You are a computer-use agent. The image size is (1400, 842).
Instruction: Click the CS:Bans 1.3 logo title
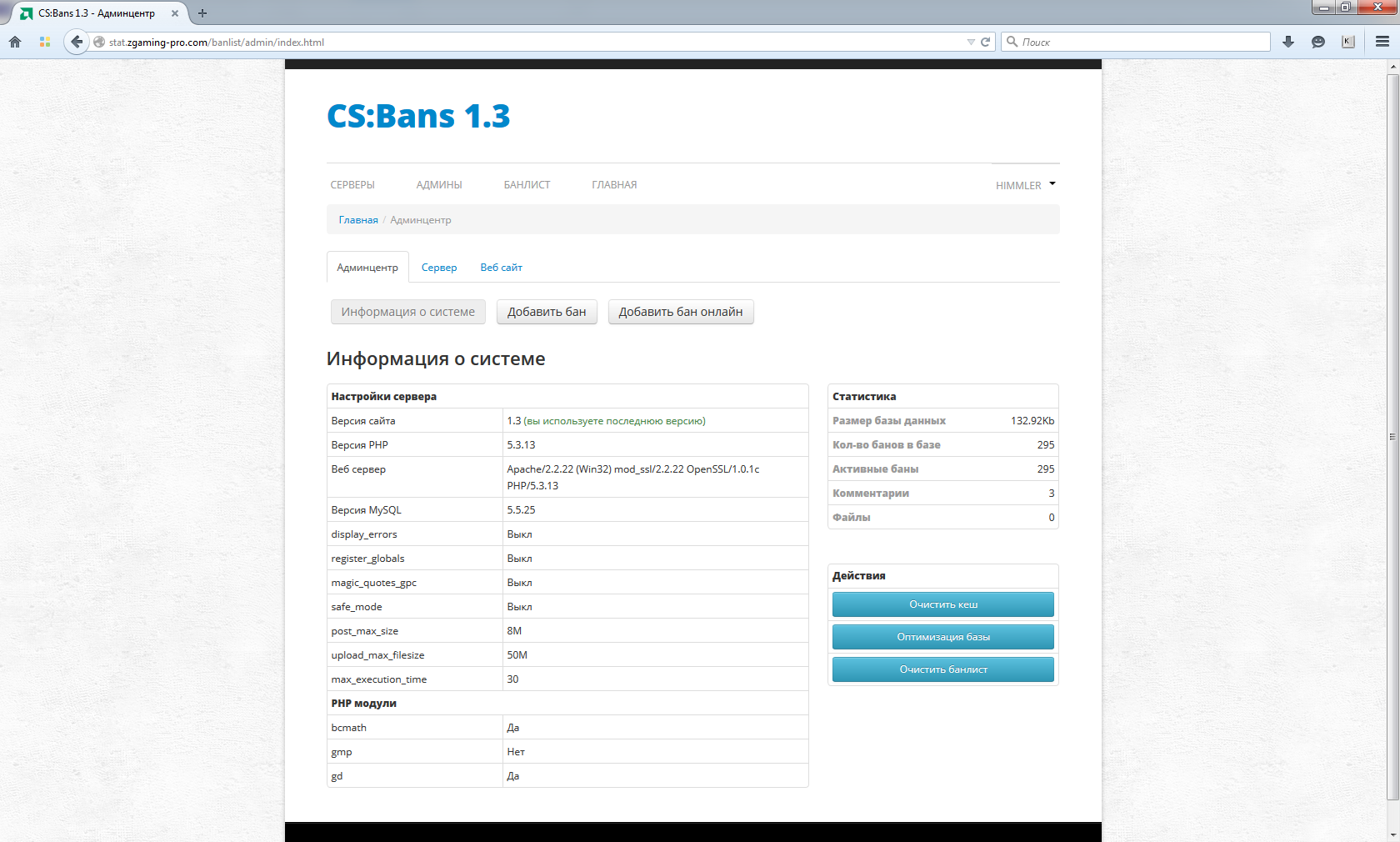coord(418,116)
